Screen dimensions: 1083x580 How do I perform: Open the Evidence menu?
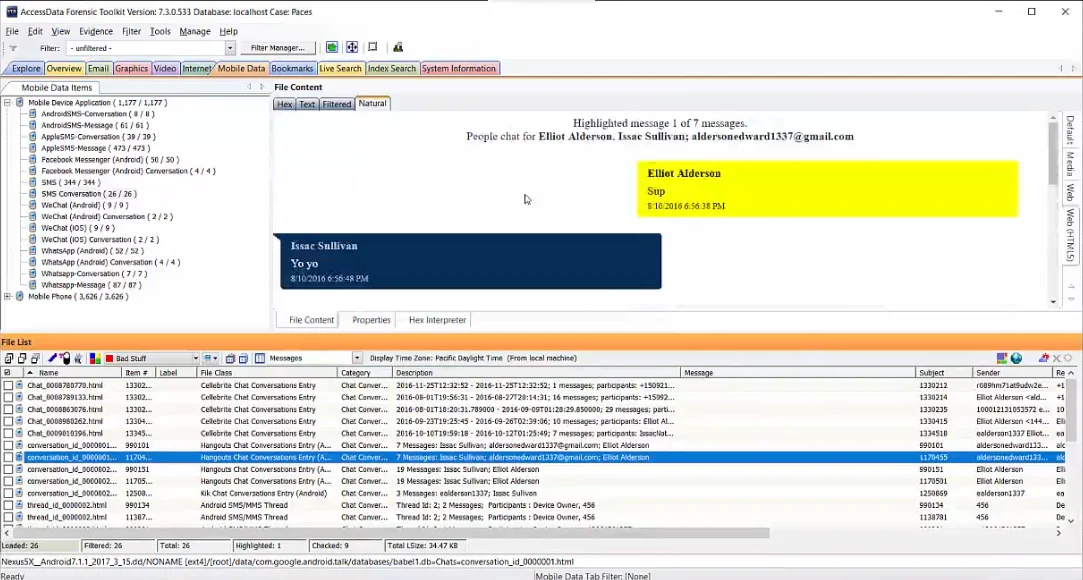95,31
